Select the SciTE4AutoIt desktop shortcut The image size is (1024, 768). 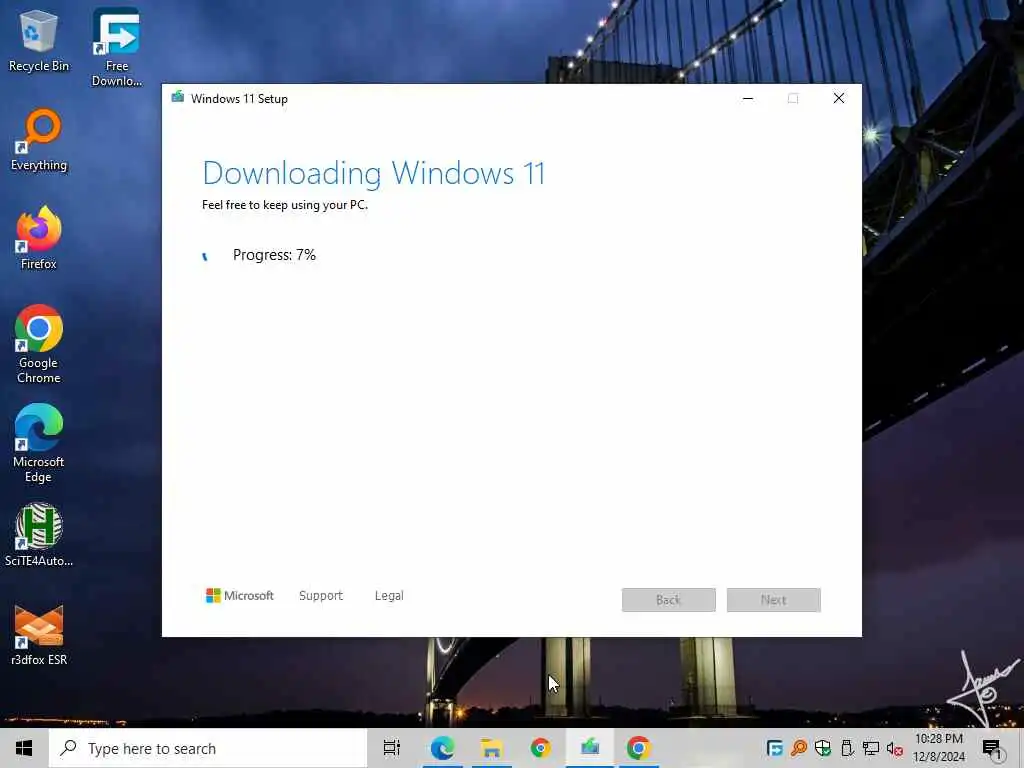tap(39, 535)
